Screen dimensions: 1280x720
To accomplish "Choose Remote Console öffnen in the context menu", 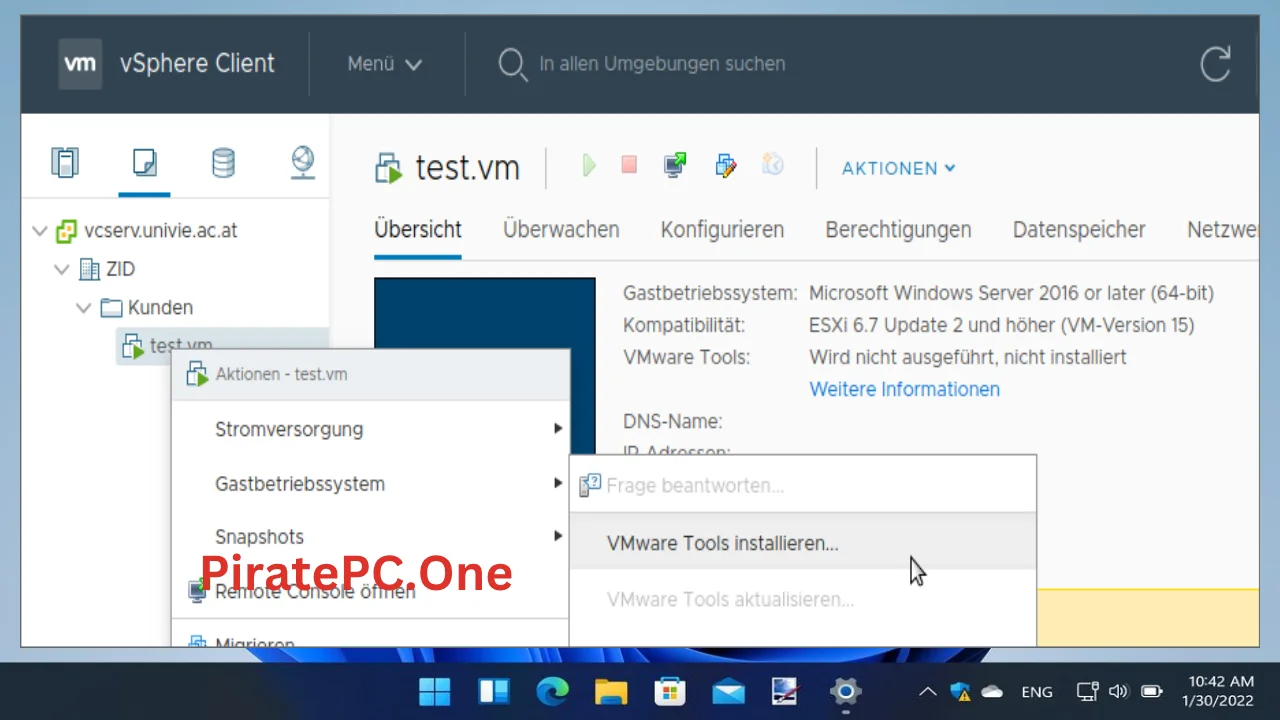I will tap(370, 591).
